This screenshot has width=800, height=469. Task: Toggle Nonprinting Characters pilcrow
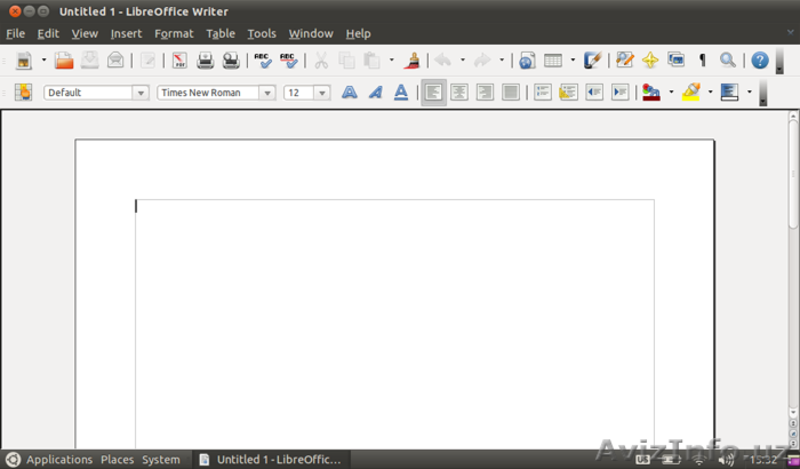(x=702, y=61)
